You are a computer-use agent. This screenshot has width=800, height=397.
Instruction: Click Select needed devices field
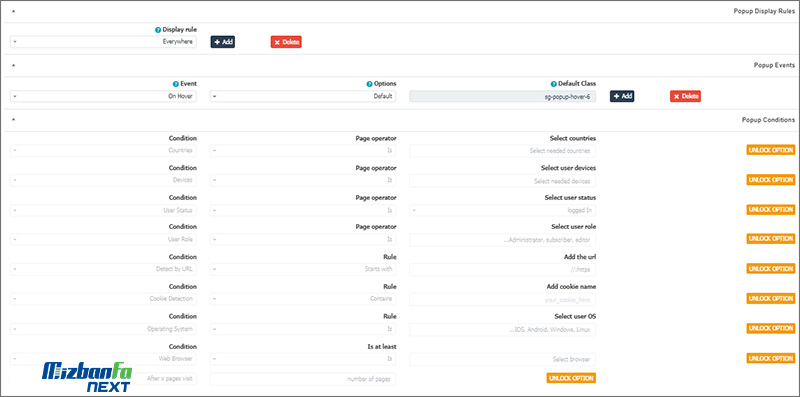503,181
